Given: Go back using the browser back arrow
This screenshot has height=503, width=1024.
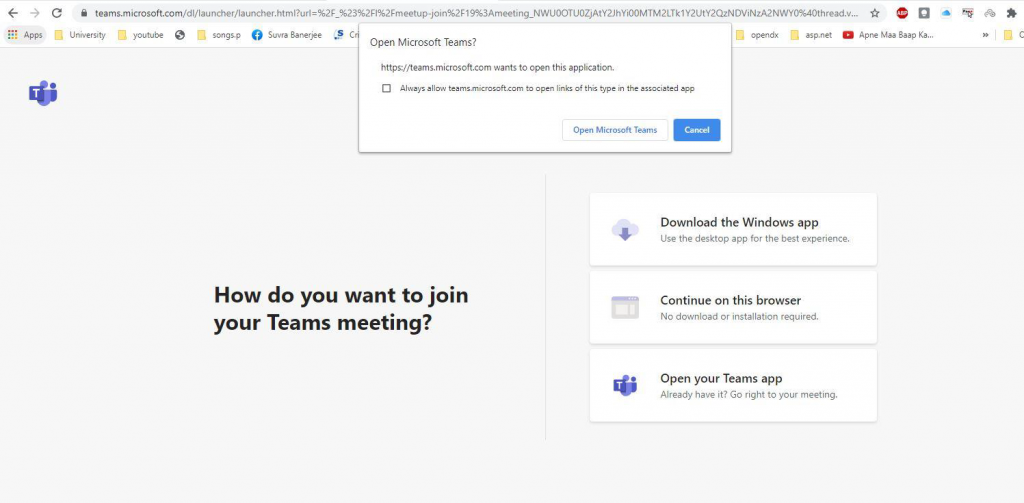Looking at the screenshot, I should tap(12, 13).
